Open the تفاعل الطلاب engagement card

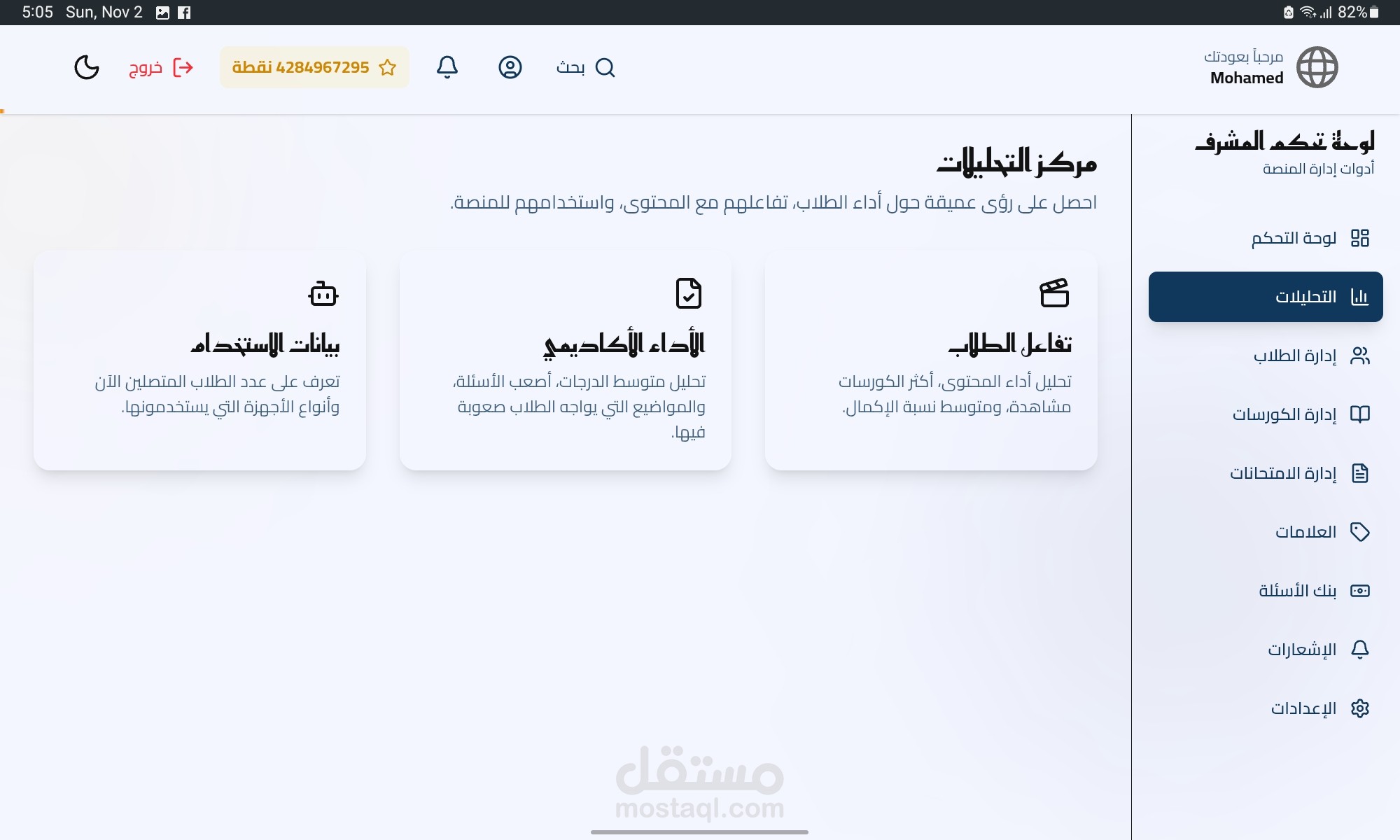point(931,360)
